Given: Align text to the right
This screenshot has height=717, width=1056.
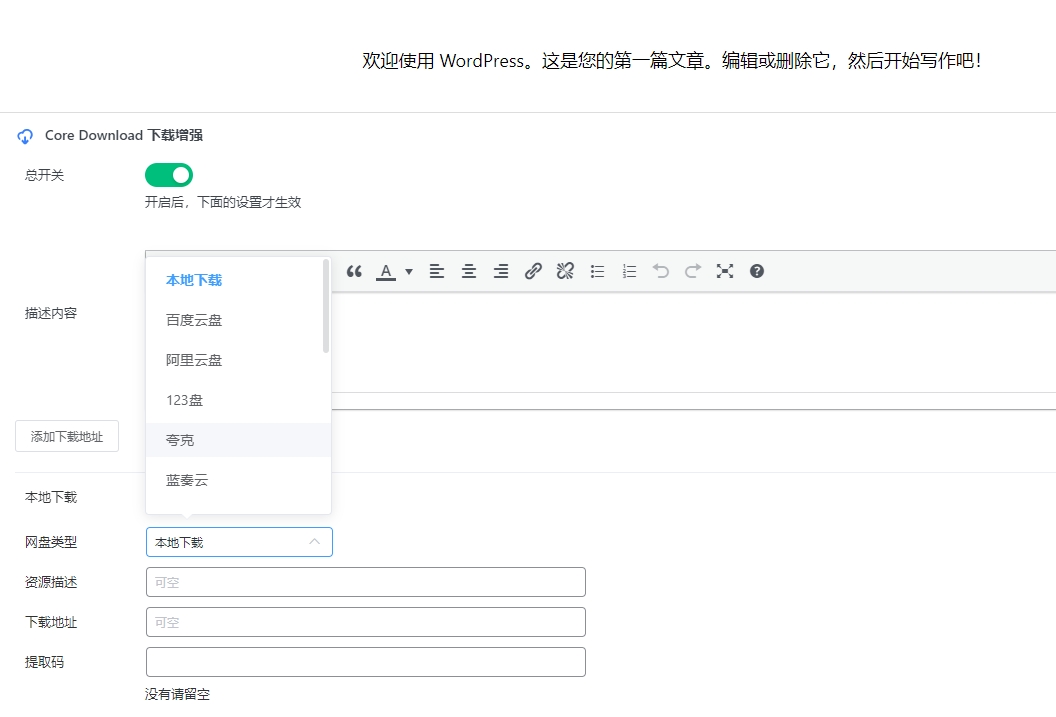Looking at the screenshot, I should coord(500,270).
